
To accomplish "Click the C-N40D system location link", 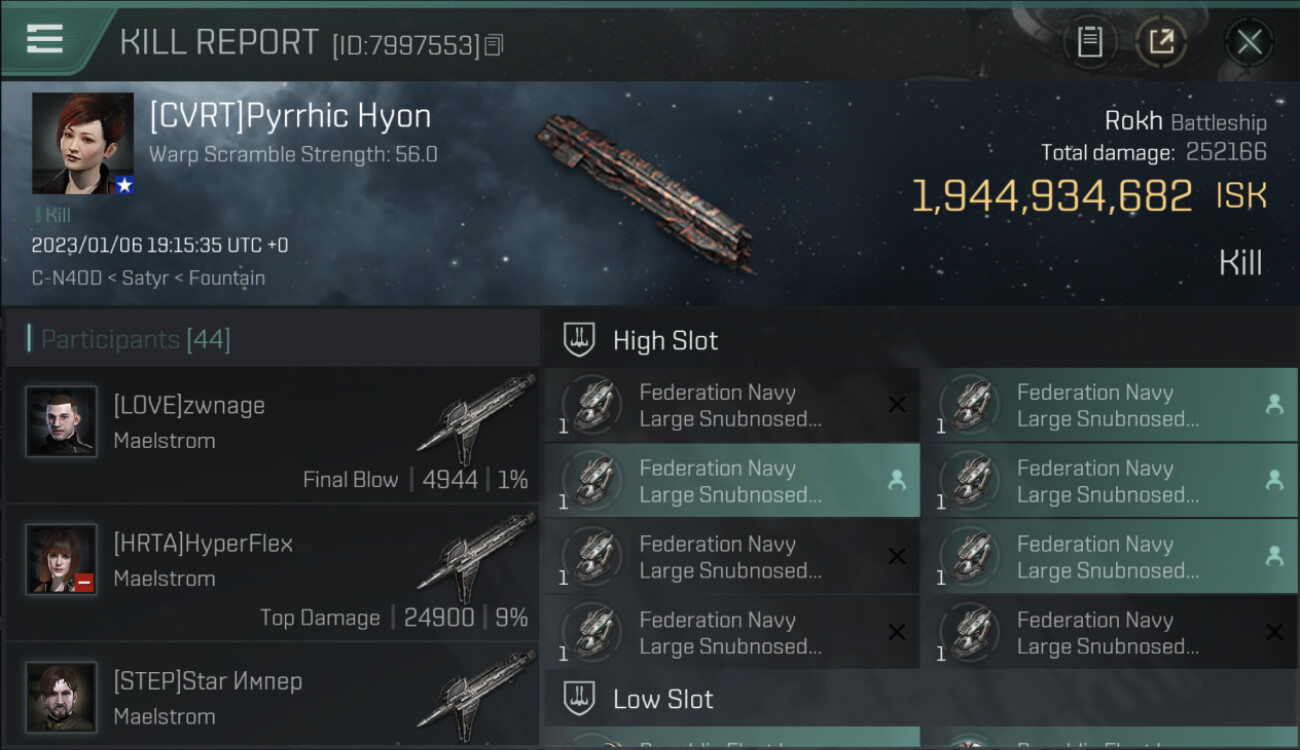I will point(65,278).
